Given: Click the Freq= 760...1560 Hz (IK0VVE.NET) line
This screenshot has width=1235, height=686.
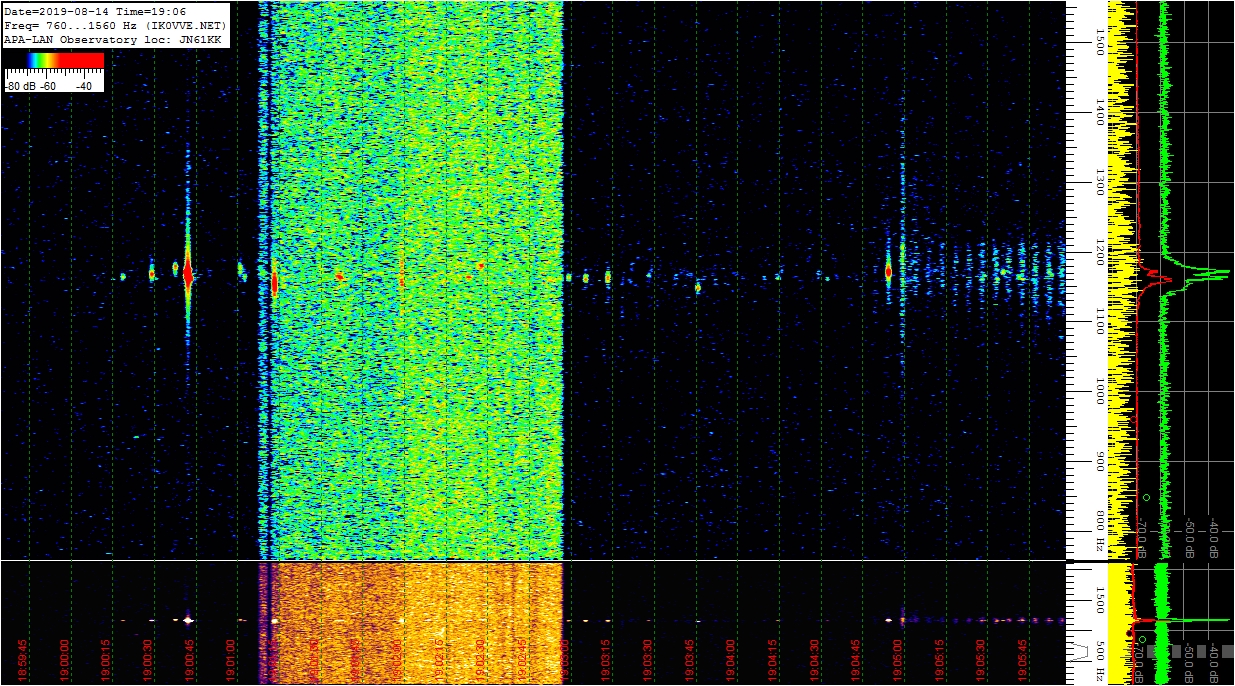Looking at the screenshot, I should coord(115,24).
